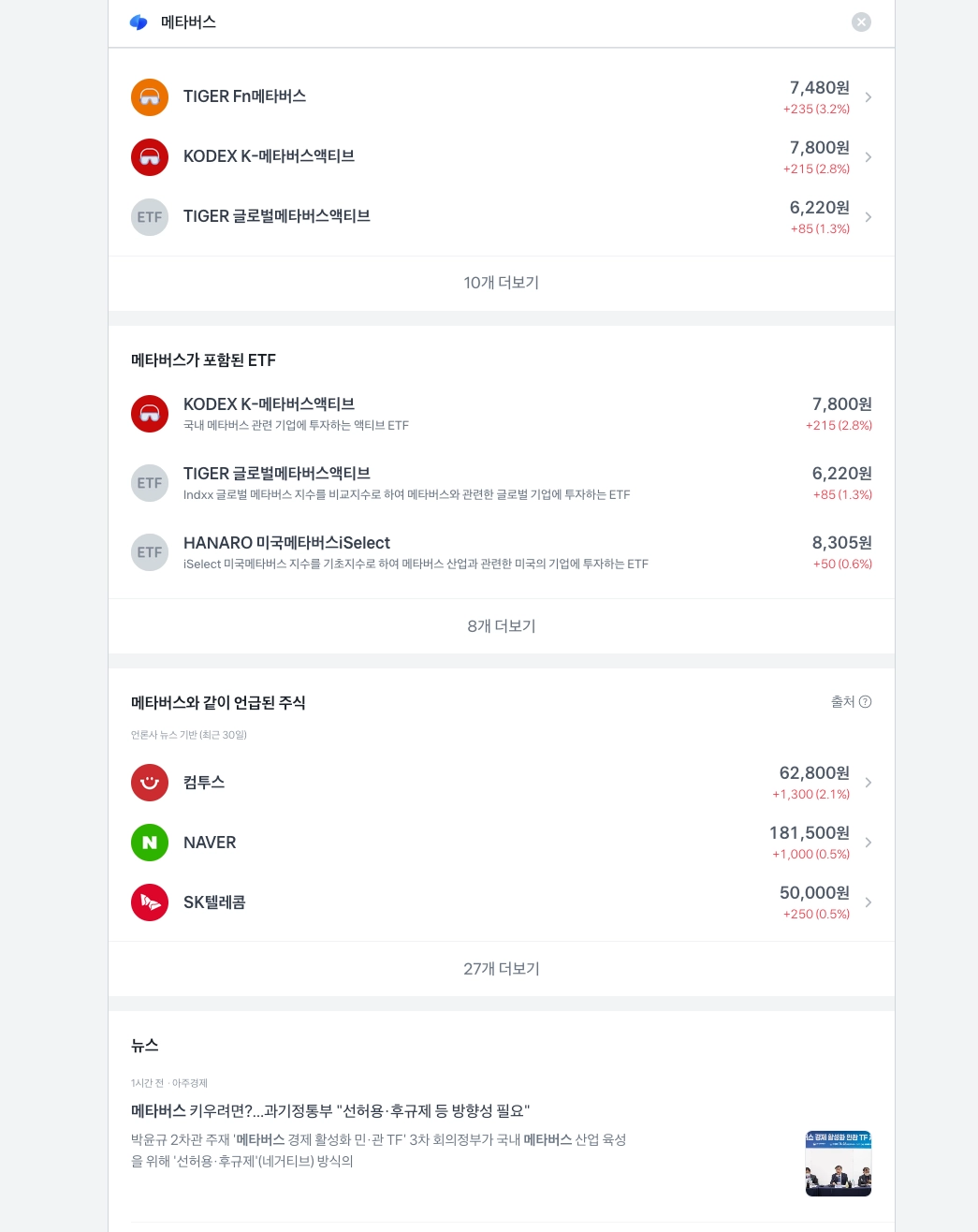978x1232 pixels.
Task: Show more stocks via 27개 더보기
Action: (502, 969)
